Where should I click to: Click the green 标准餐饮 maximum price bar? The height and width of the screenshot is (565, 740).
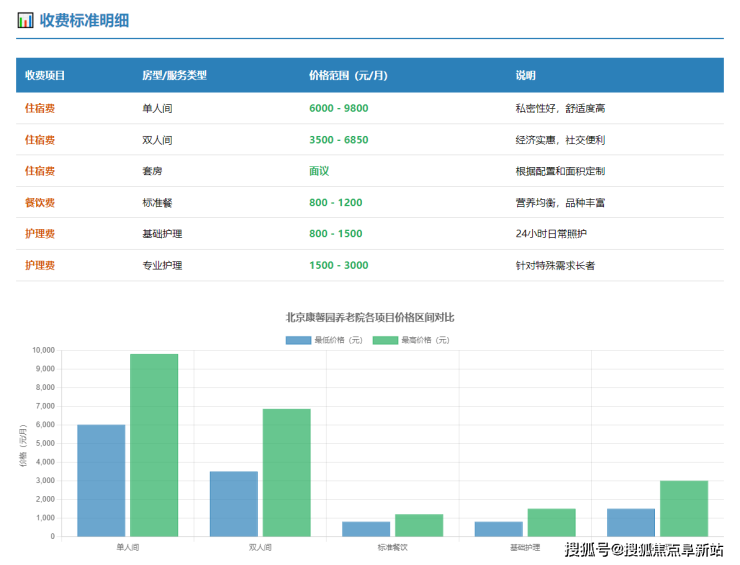pyautogui.click(x=419, y=525)
